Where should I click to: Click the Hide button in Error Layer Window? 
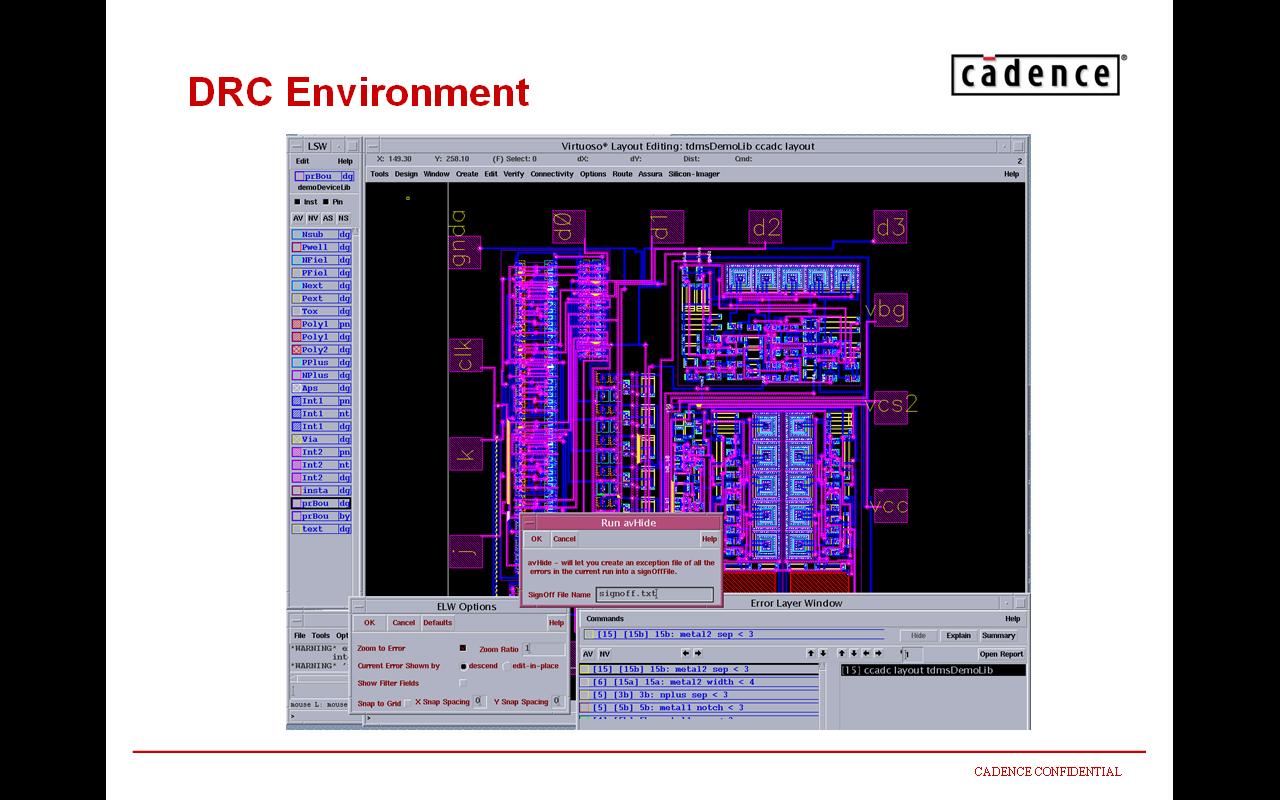tap(918, 636)
